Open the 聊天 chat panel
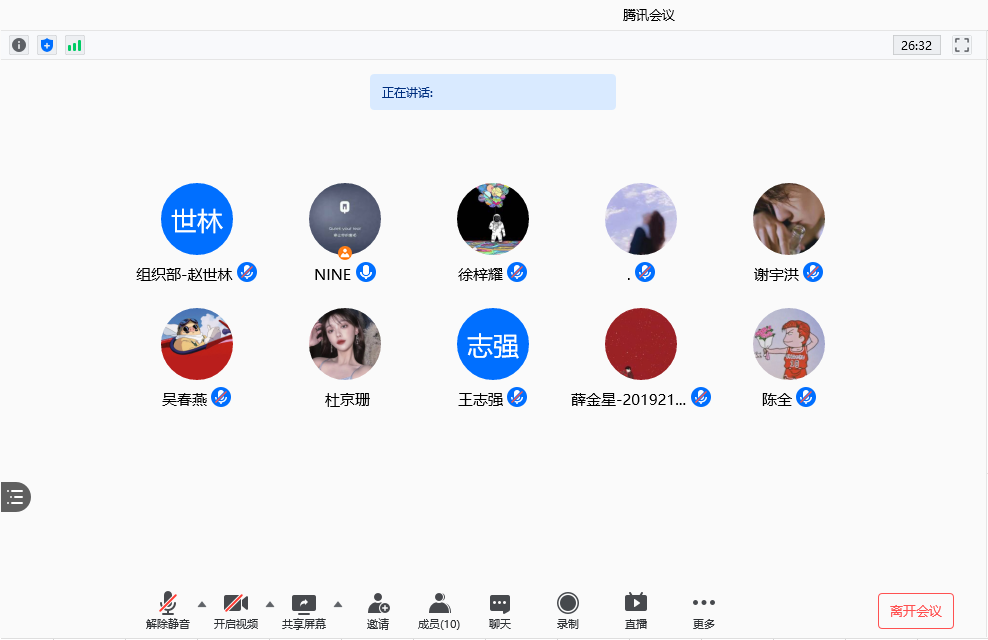 coord(500,610)
